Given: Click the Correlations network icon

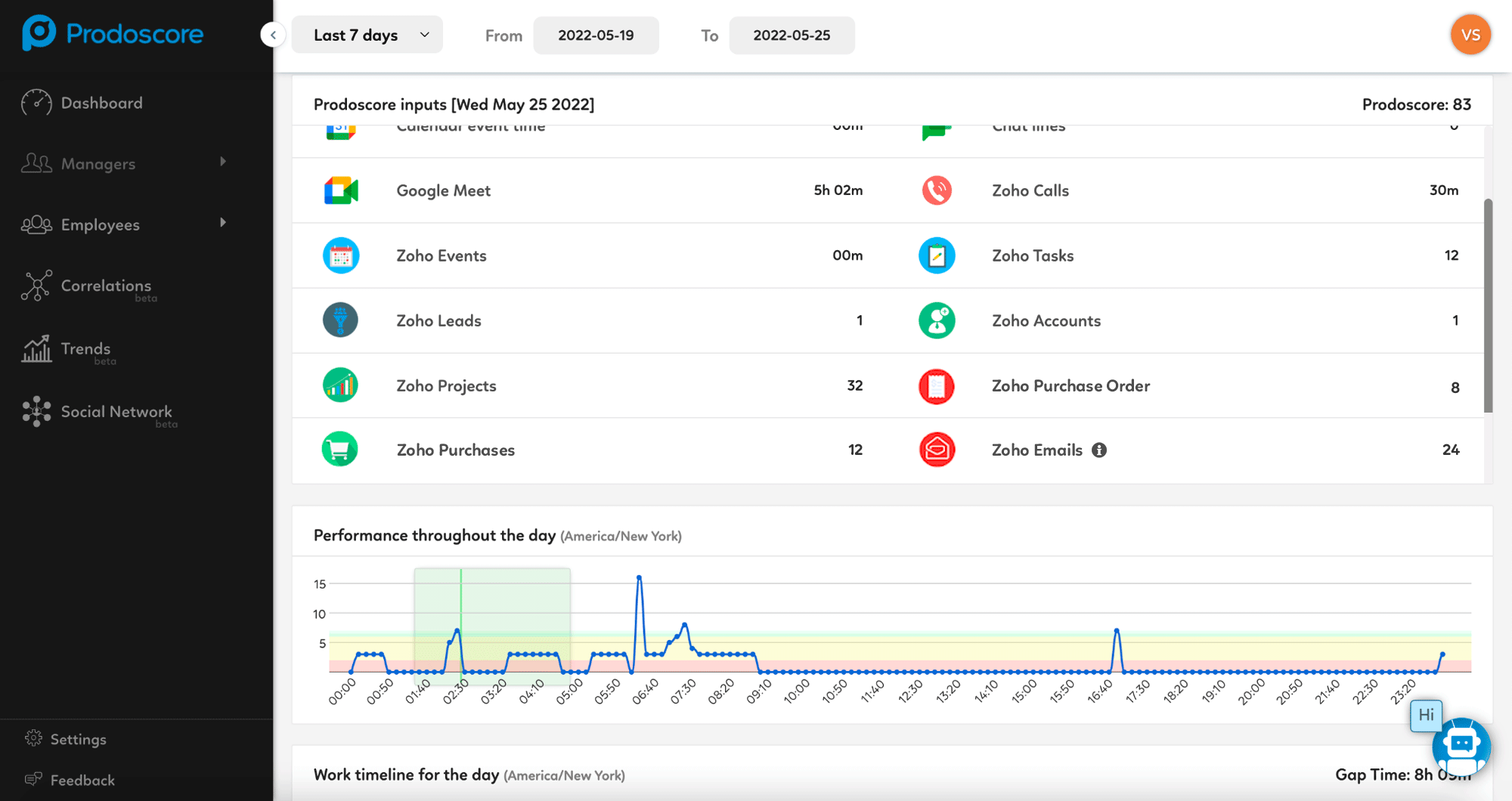Looking at the screenshot, I should [36, 286].
